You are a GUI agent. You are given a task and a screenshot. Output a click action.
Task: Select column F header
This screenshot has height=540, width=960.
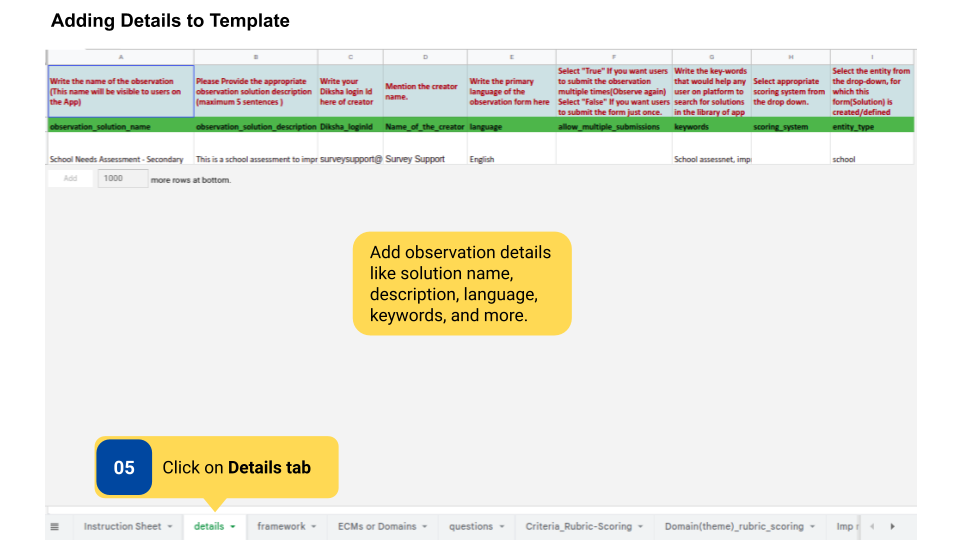pyautogui.click(x=614, y=57)
